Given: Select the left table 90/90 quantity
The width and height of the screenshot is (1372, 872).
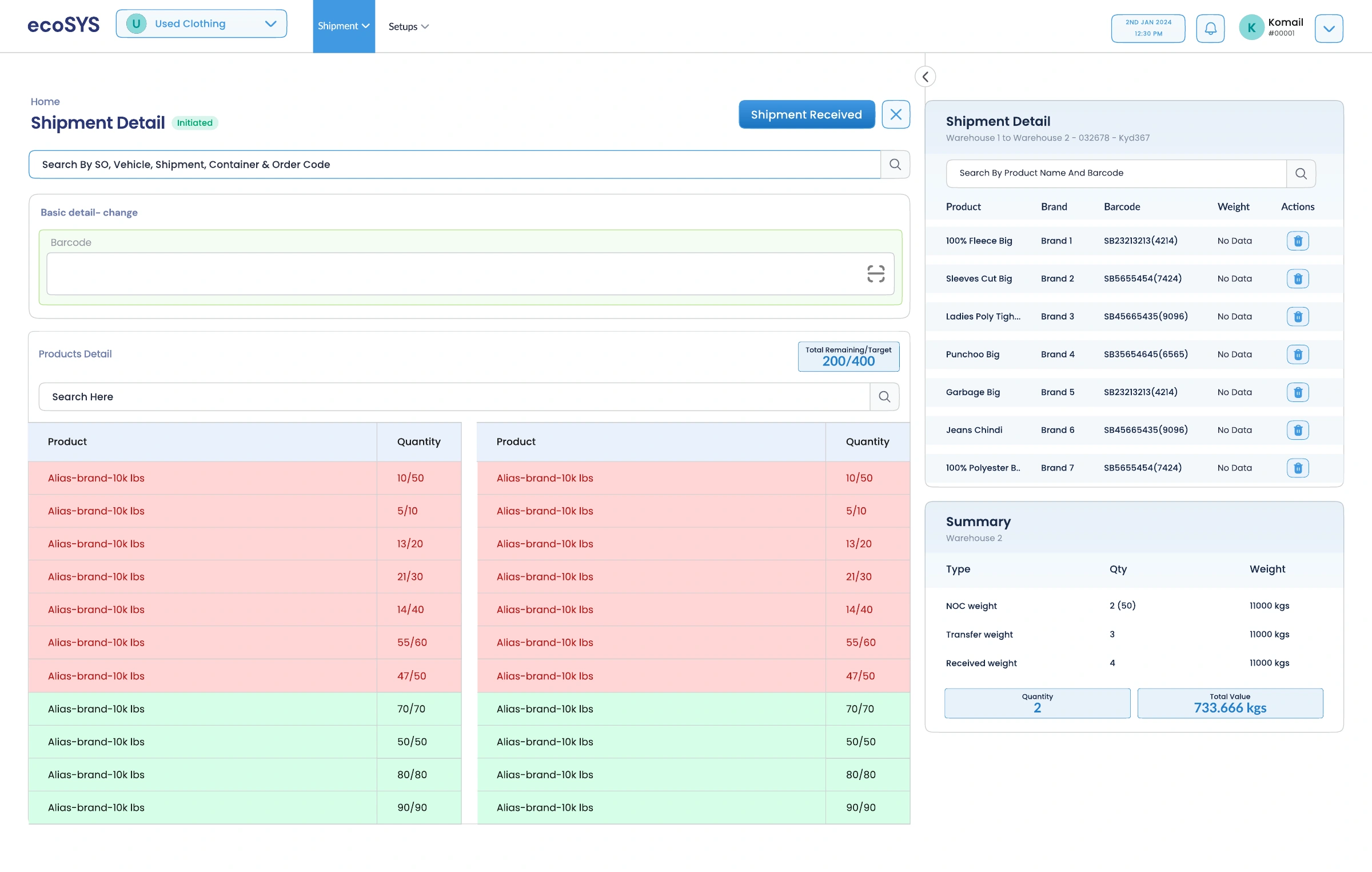Looking at the screenshot, I should tap(412, 808).
